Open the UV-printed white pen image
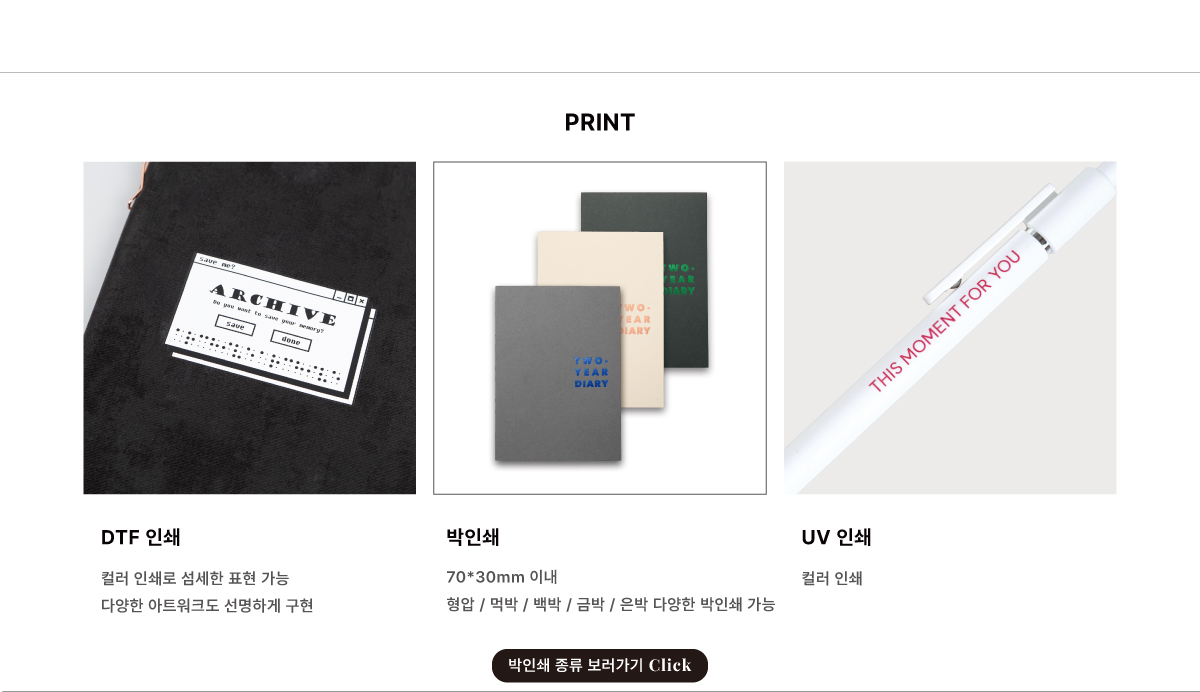Viewport: 1200px width, 692px height. [x=950, y=328]
